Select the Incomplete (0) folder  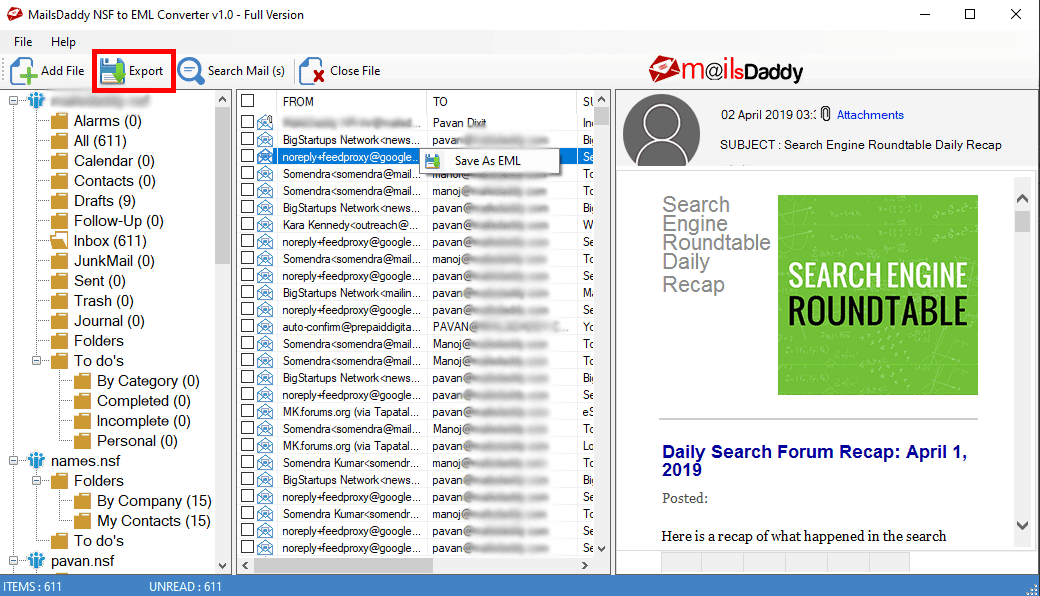[x=143, y=421]
